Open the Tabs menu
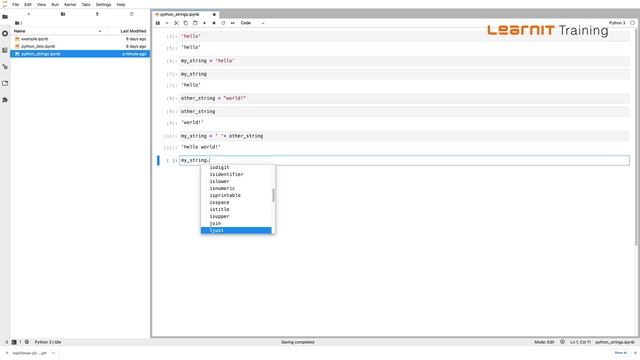Screen dimensions: 640x360 (86, 4)
